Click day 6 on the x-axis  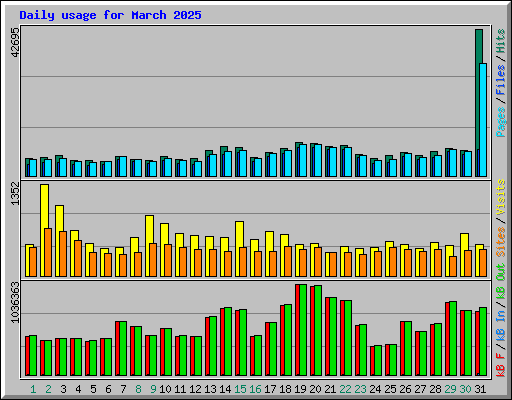(108, 389)
